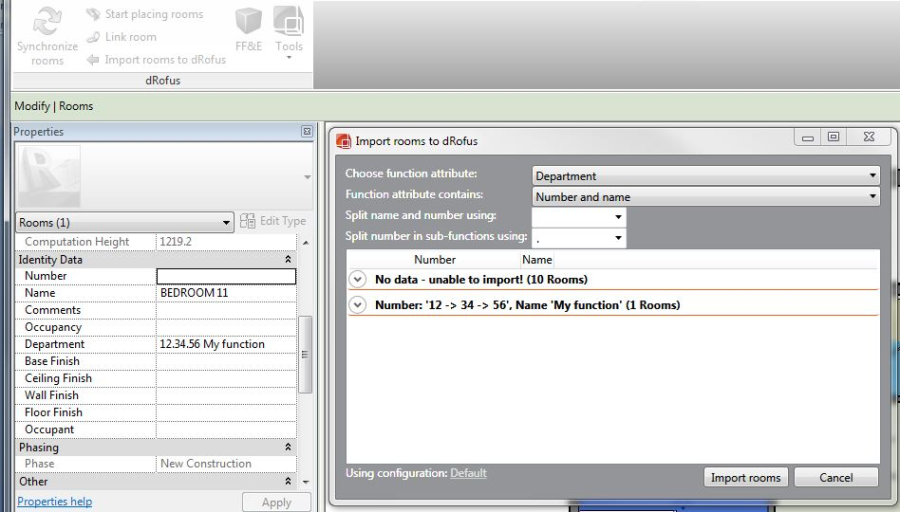Expand the 'My function' rooms group
This screenshot has width=900, height=512.
pos(359,305)
